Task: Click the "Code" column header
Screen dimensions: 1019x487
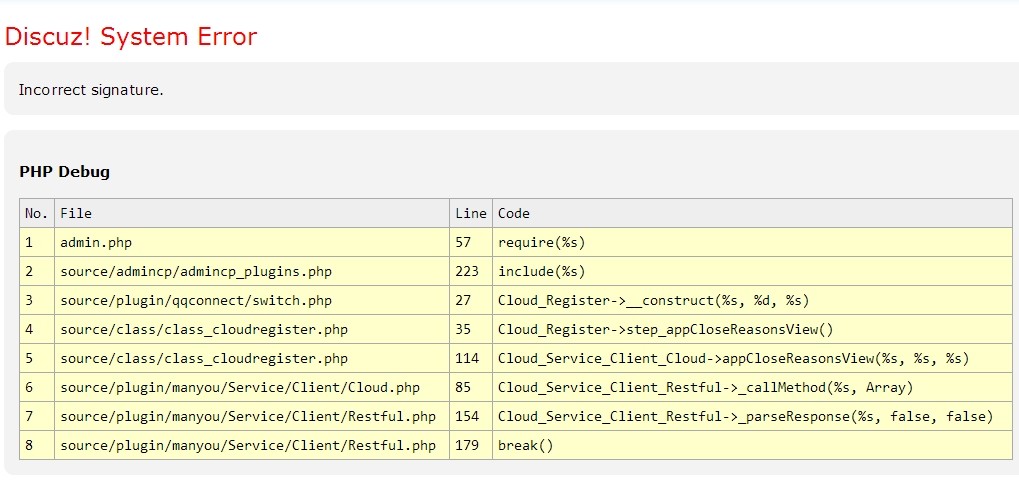Action: pyautogui.click(x=514, y=213)
